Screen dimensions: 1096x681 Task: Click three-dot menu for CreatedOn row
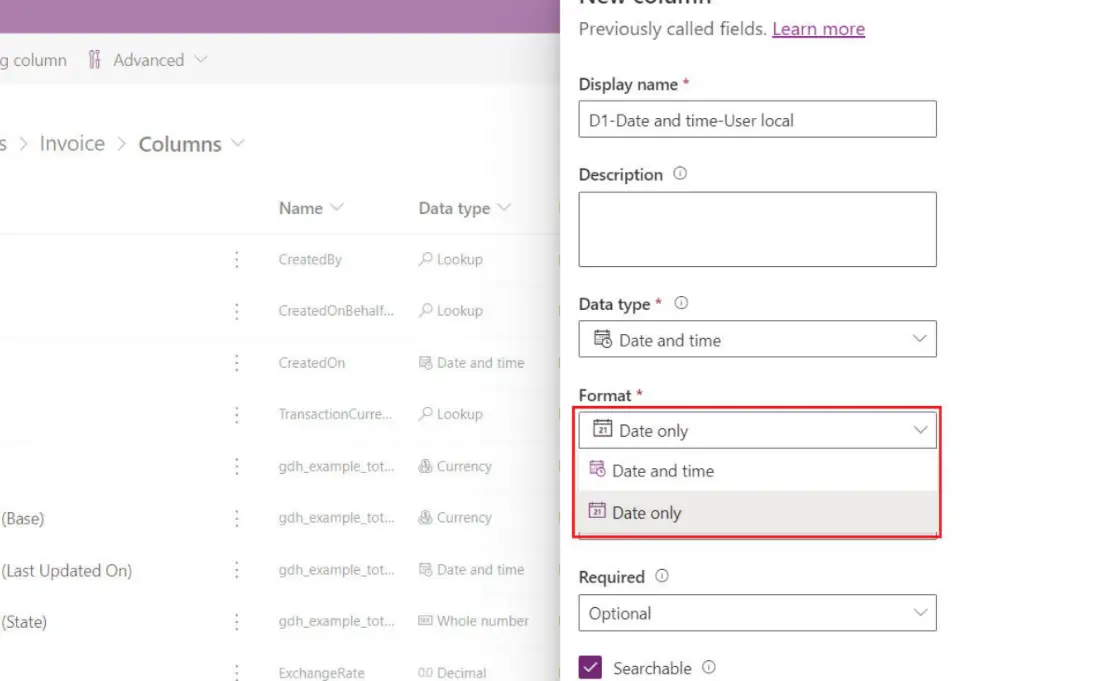[236, 363]
